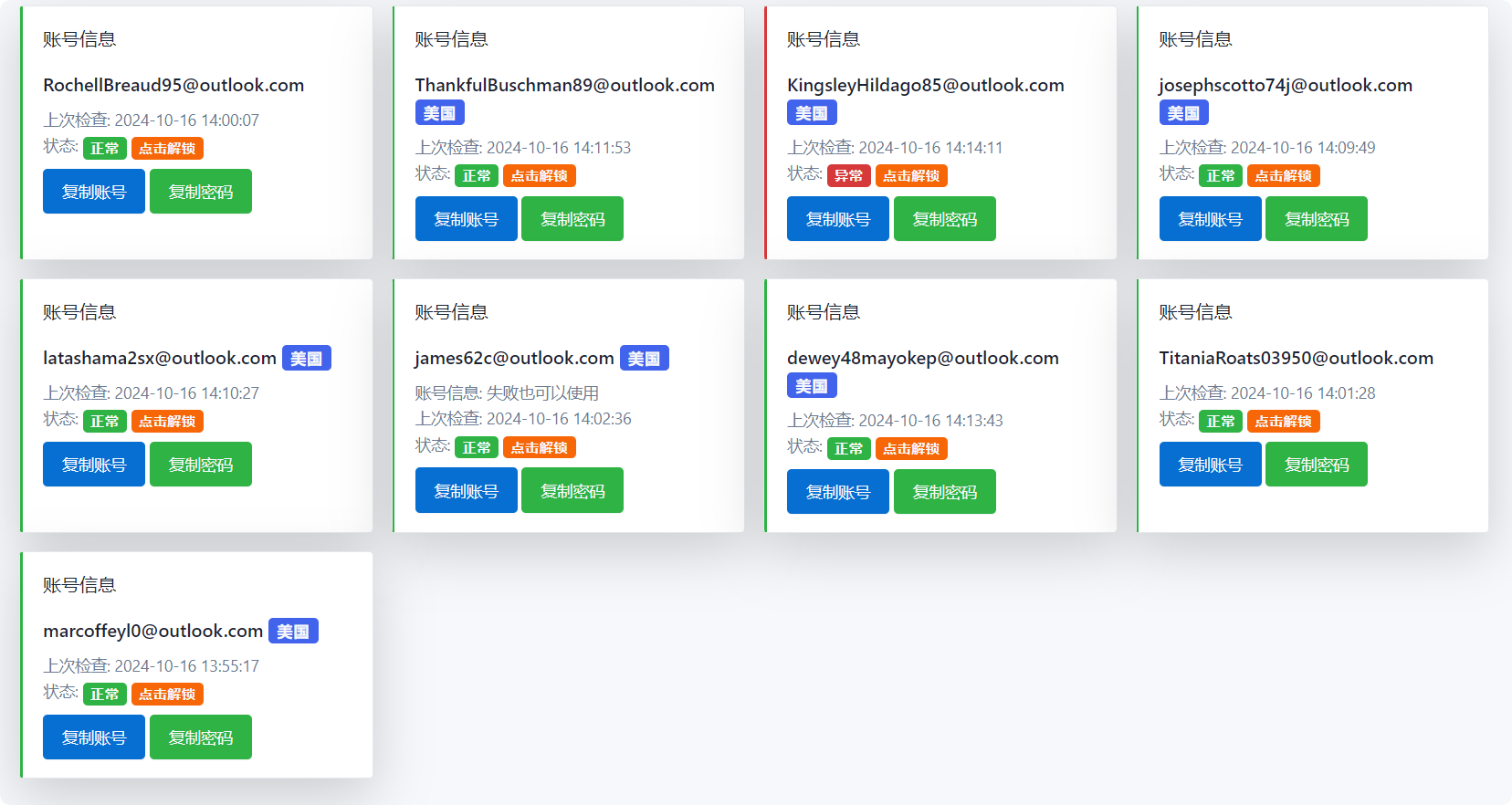
Task: Click green 正常 badge on james62c card
Action: 477,448
